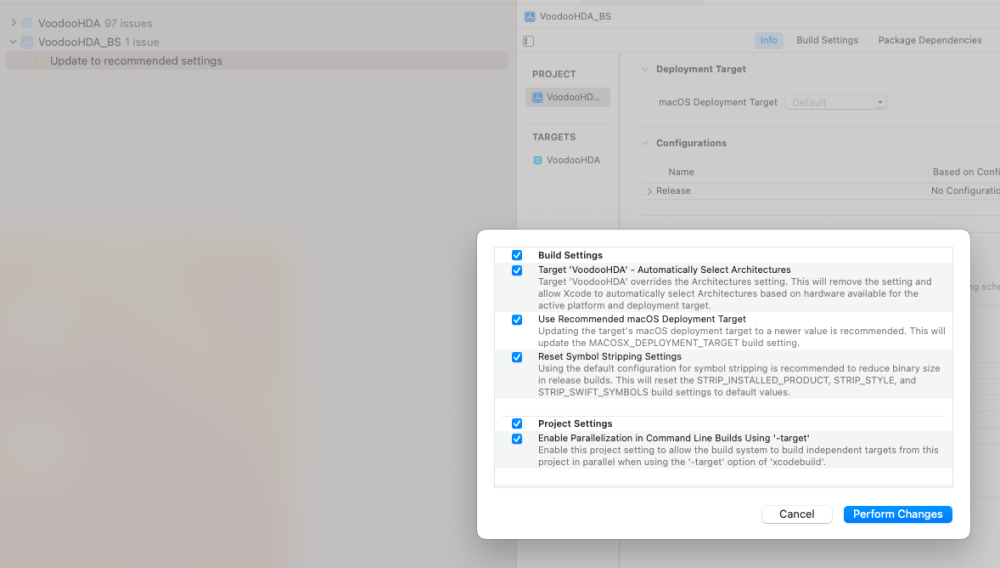Click the macOS Deployment Target label
Image resolution: width=1000 pixels, height=568 pixels.
click(717, 102)
